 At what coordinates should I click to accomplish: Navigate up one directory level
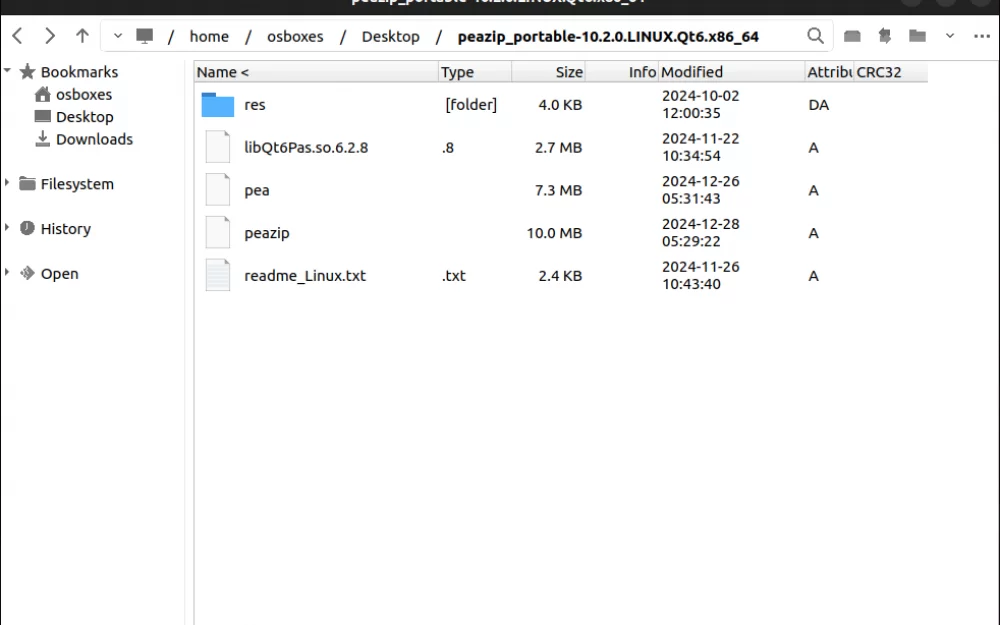click(x=82, y=36)
